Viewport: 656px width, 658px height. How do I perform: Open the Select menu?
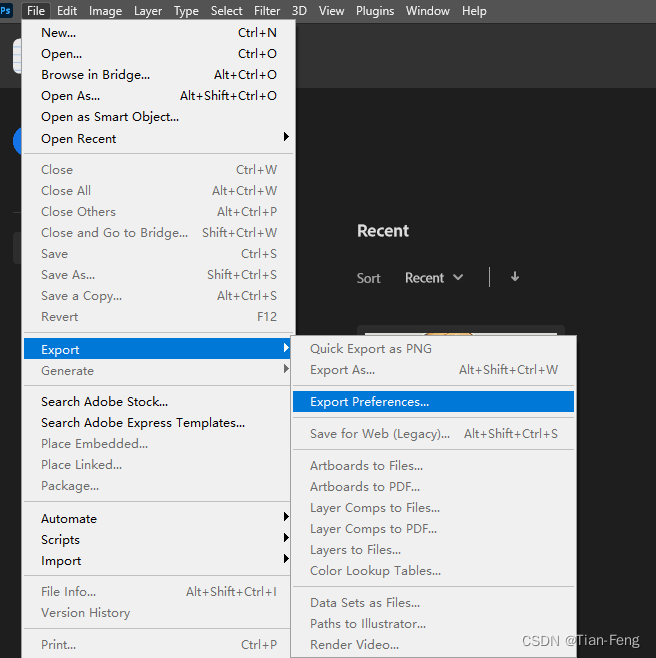click(227, 10)
